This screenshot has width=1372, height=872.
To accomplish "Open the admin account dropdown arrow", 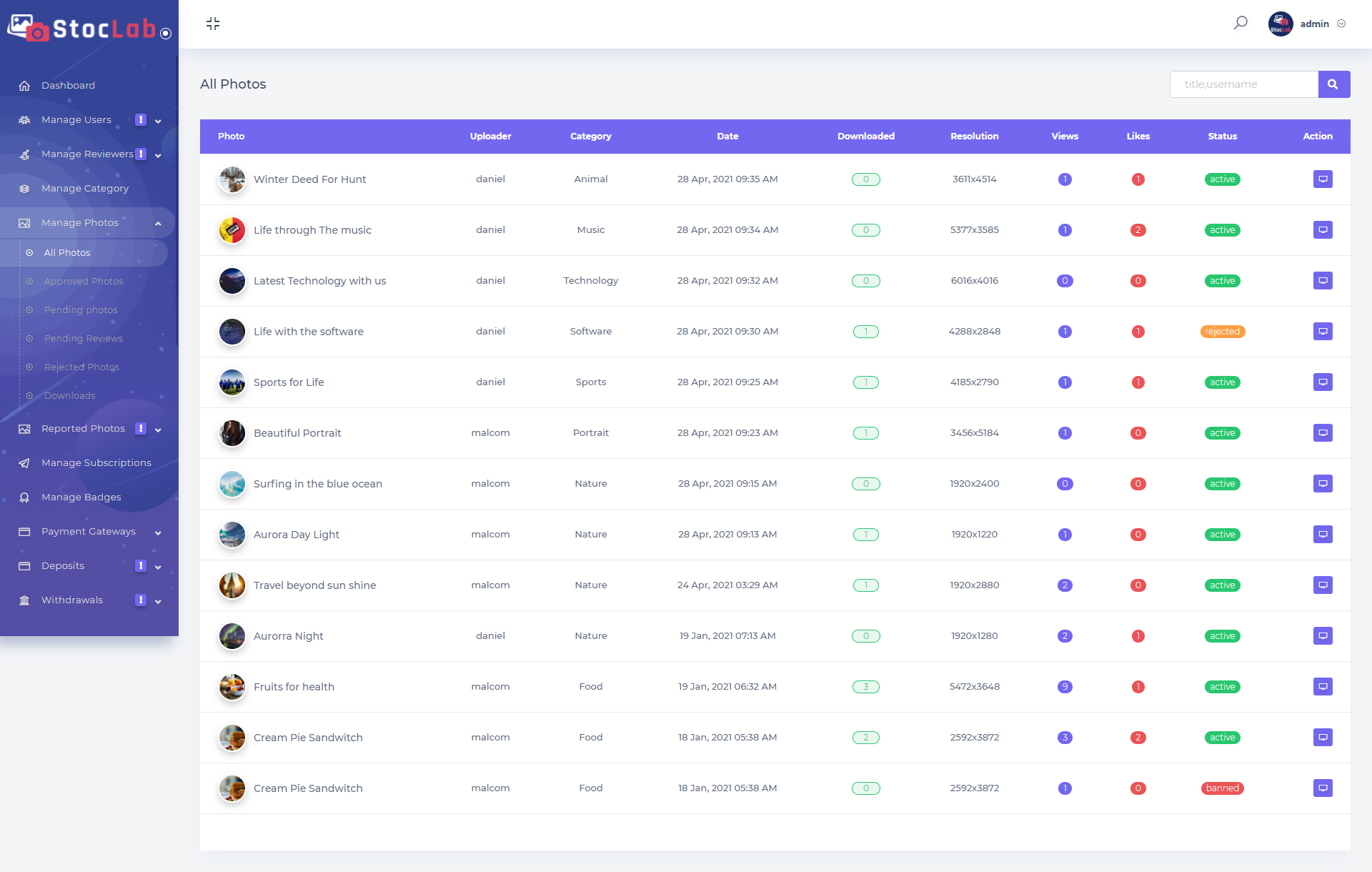I will click(x=1341, y=24).
